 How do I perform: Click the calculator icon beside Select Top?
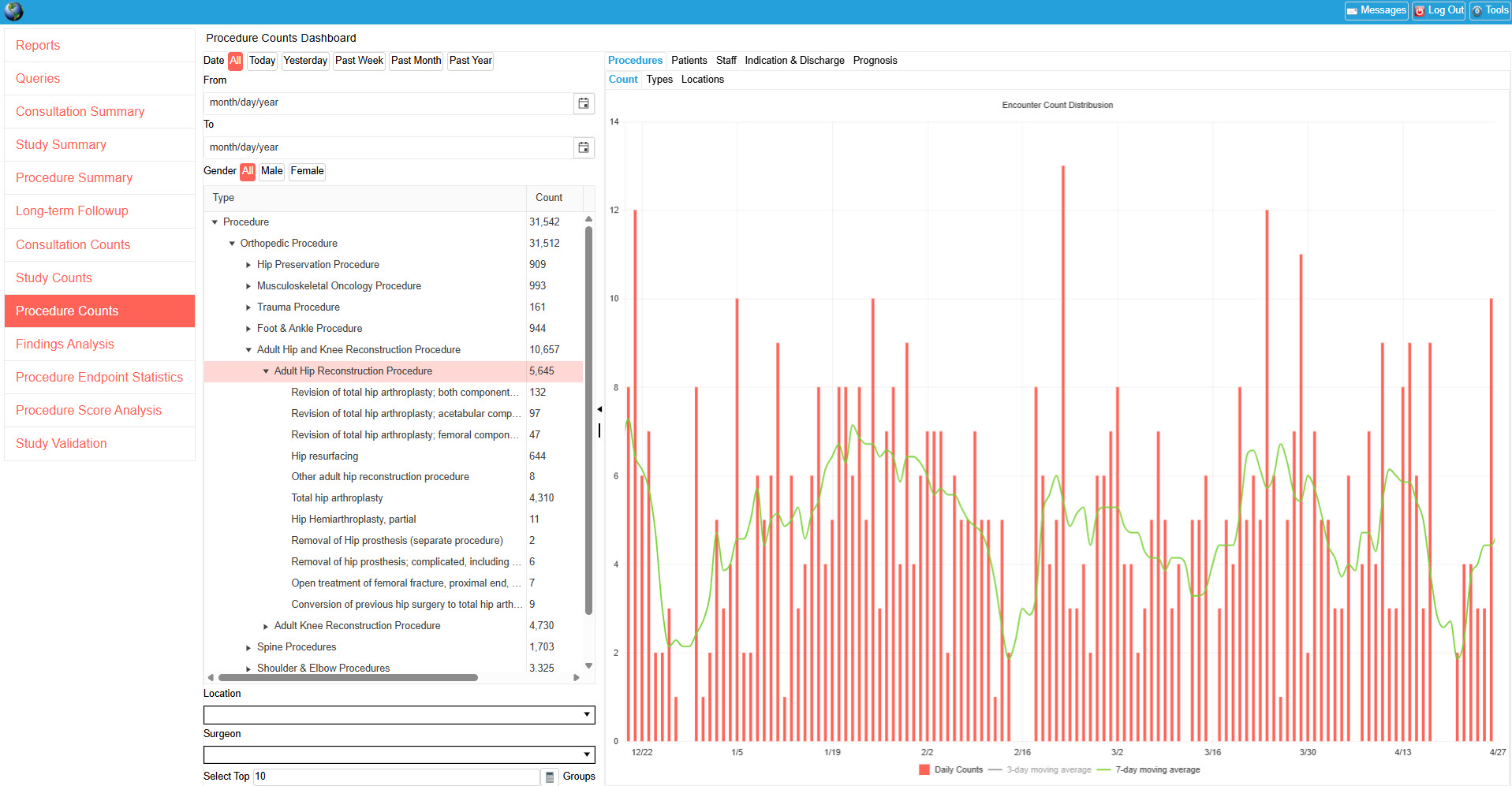(x=550, y=777)
